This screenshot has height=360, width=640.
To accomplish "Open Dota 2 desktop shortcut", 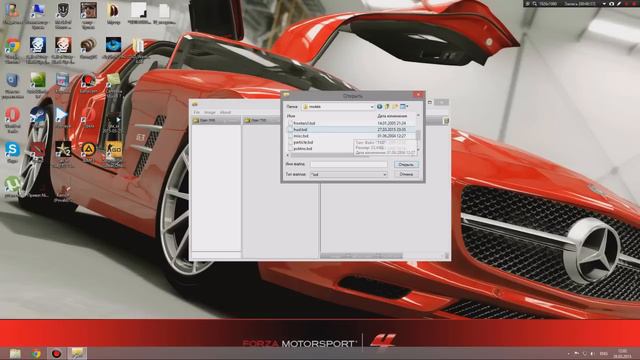I will [38, 150].
